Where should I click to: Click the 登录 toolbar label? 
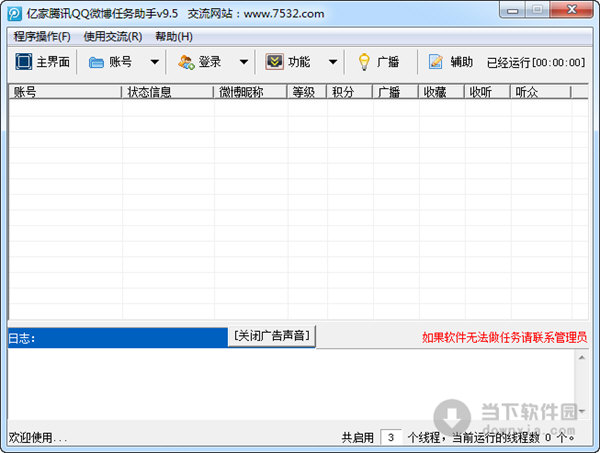210,62
